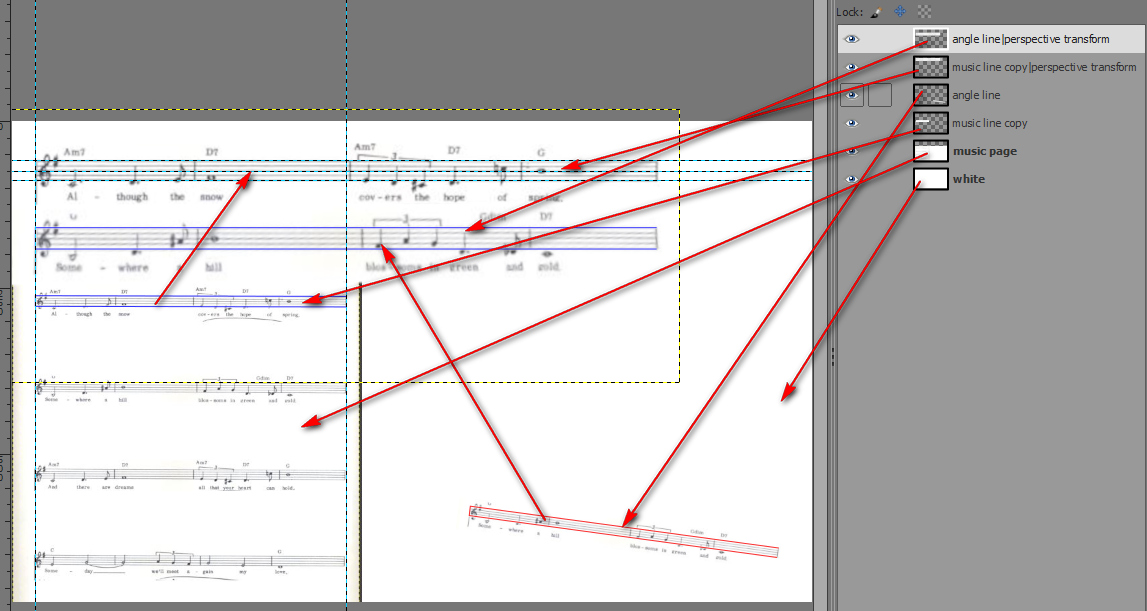Toggle the link box of the 'angle line' layer
The image size is (1147, 611).
(880, 95)
